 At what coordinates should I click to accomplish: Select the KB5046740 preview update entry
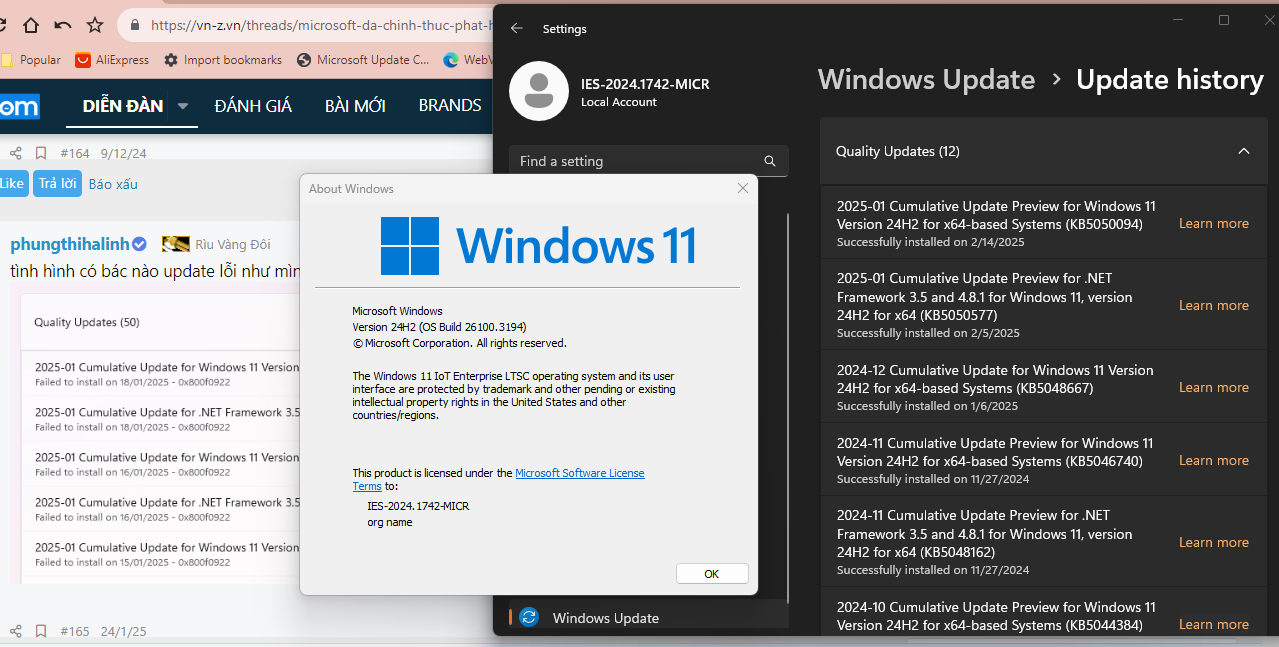pos(995,452)
